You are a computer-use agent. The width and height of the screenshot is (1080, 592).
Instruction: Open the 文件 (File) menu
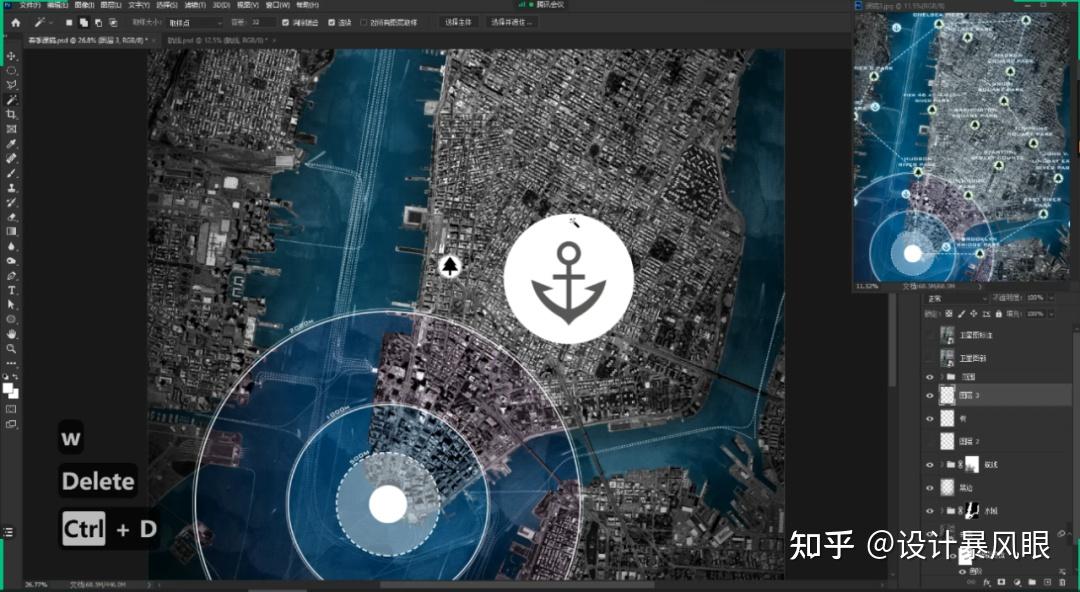[30, 5]
